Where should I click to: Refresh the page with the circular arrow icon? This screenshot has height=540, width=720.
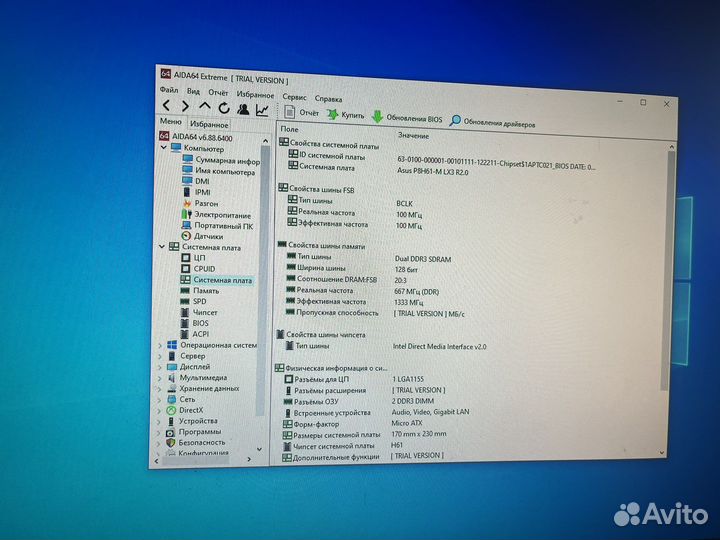click(x=224, y=108)
